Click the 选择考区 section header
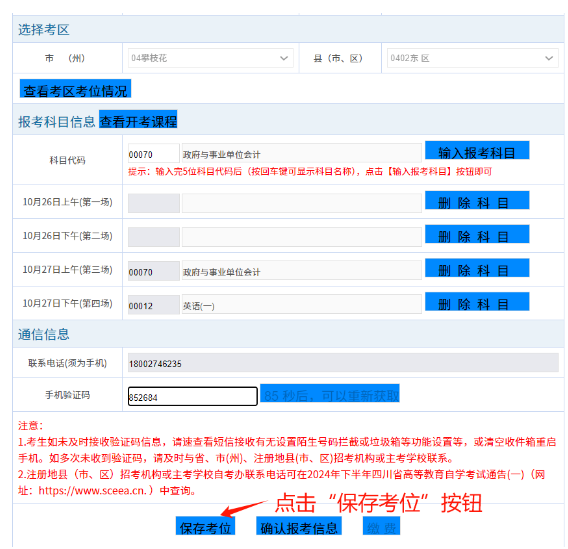Screen dimensions: 568x549 pyautogui.click(x=43, y=30)
